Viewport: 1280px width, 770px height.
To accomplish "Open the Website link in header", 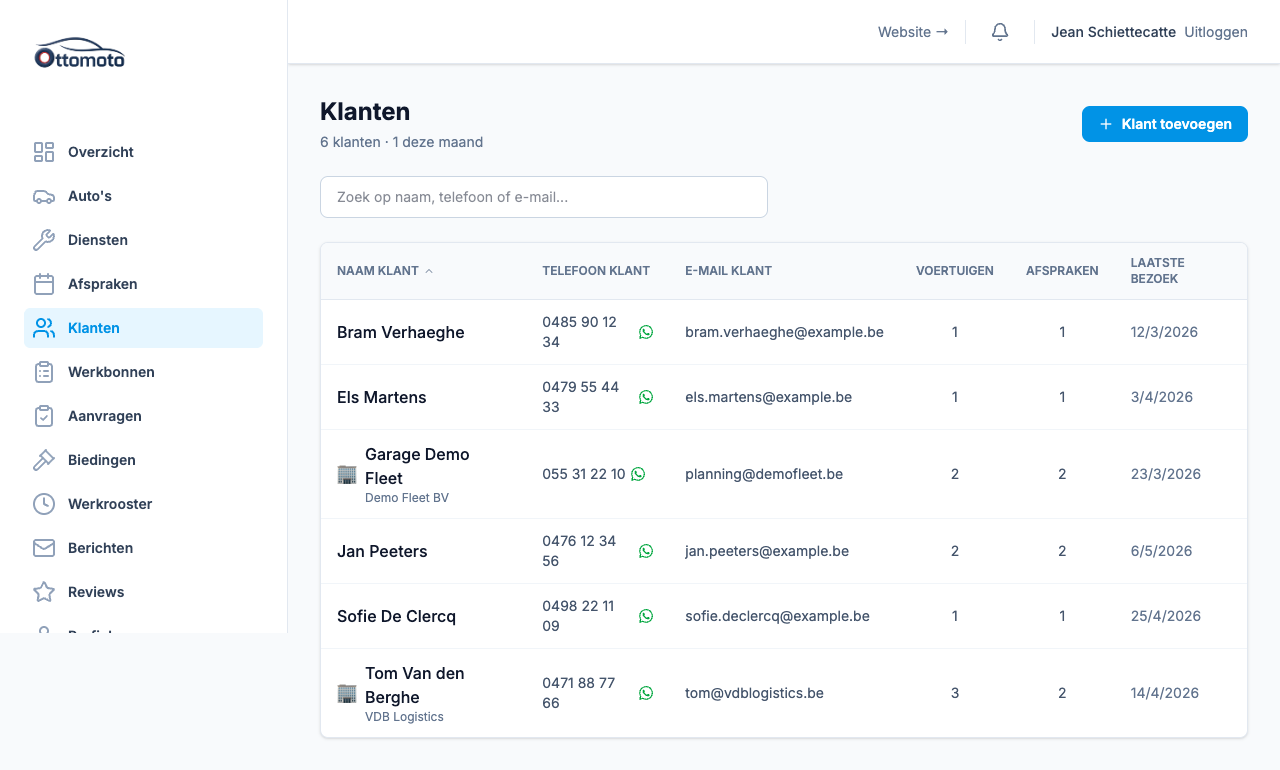I will (913, 32).
